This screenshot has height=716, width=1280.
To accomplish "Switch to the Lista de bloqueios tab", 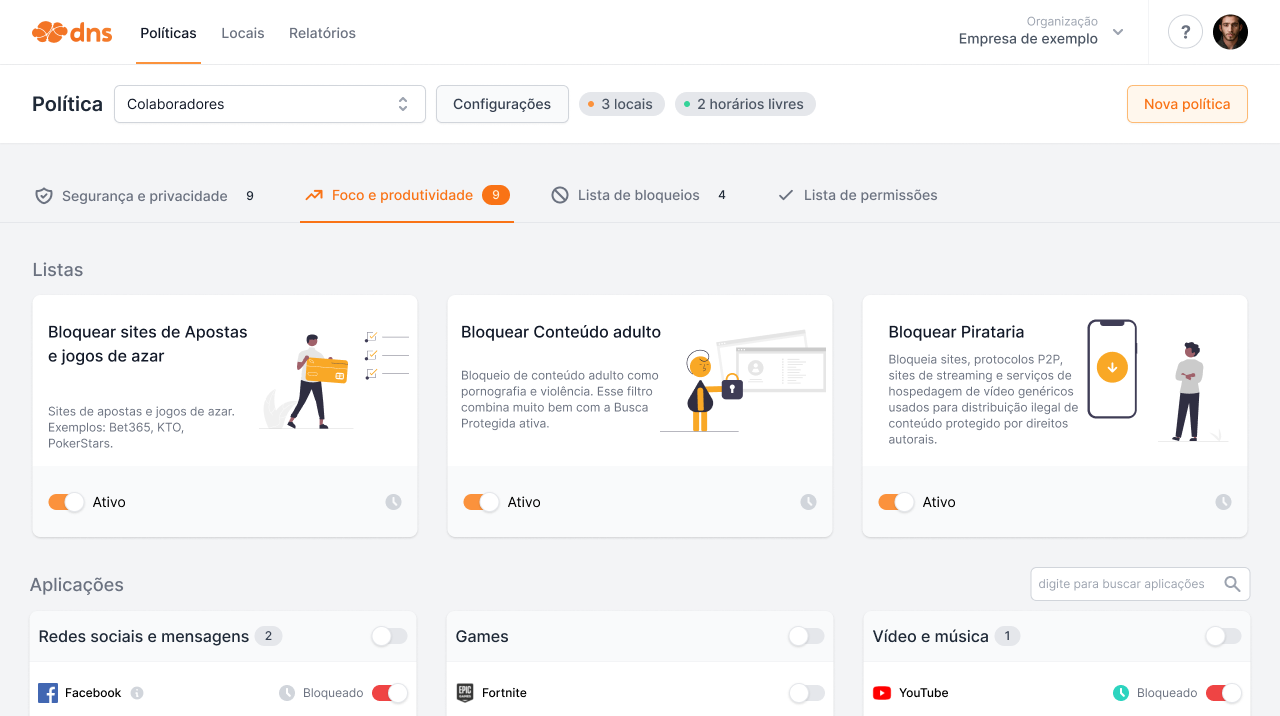I will (638, 195).
